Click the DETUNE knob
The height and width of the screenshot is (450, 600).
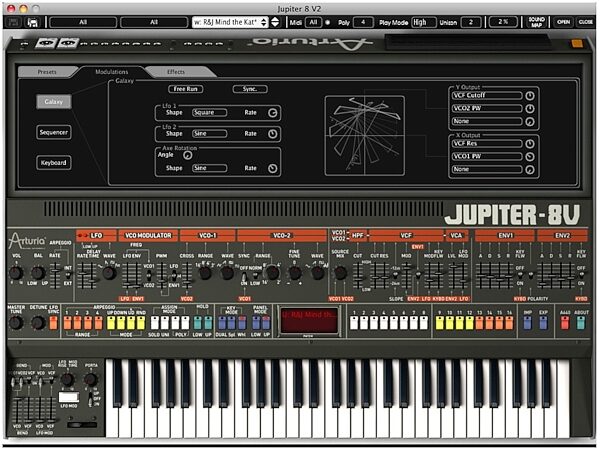click(x=38, y=323)
